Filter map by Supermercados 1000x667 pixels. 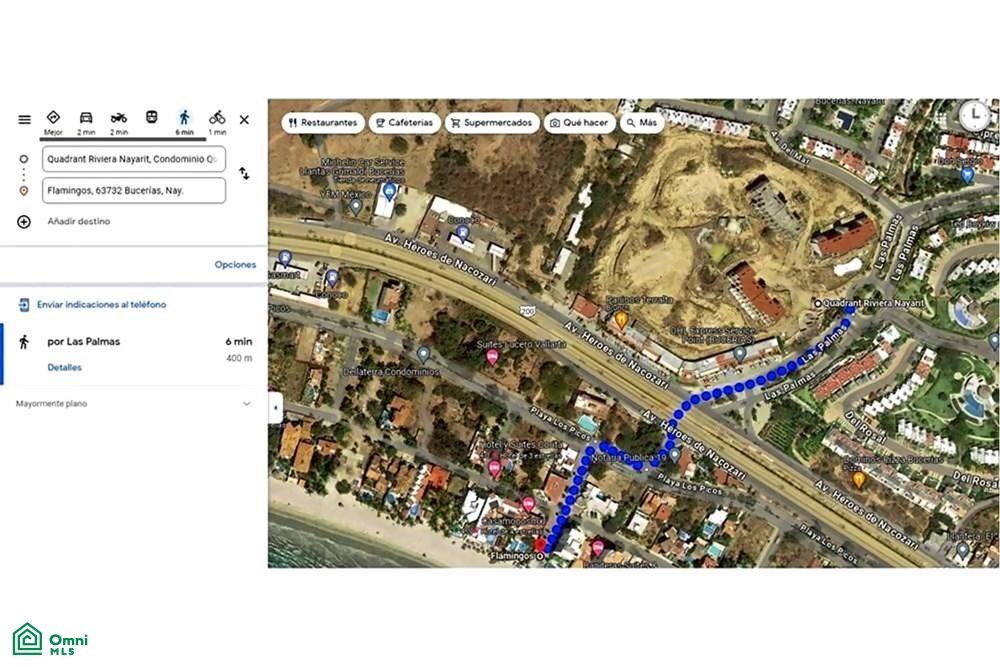(x=492, y=122)
